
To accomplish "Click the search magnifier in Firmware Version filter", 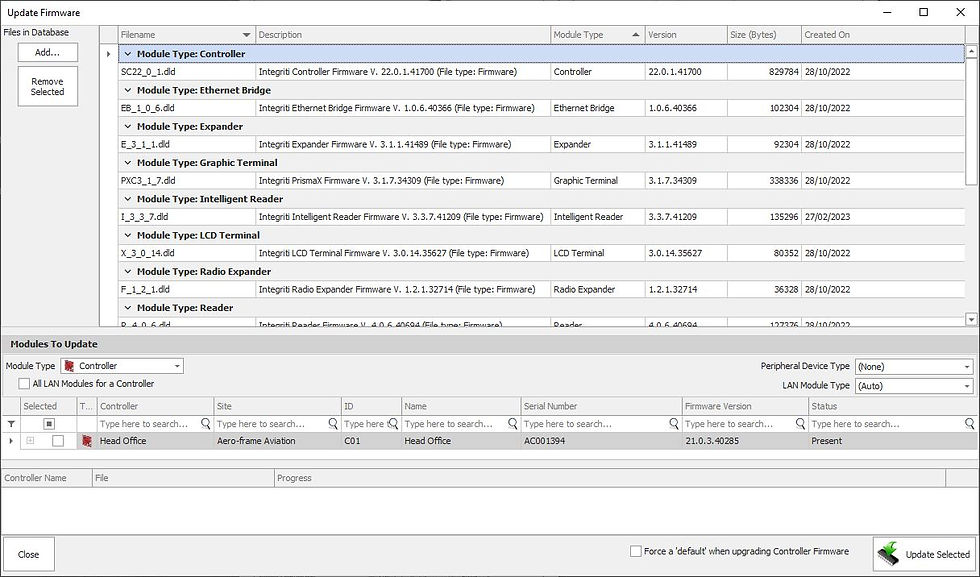I will (x=800, y=424).
